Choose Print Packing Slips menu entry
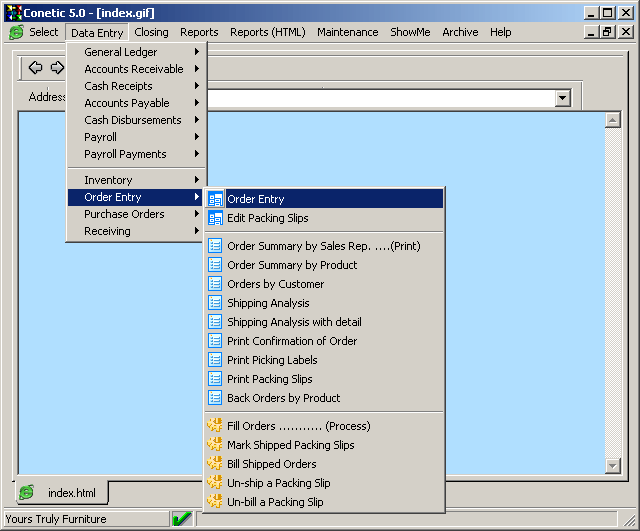 point(269,379)
